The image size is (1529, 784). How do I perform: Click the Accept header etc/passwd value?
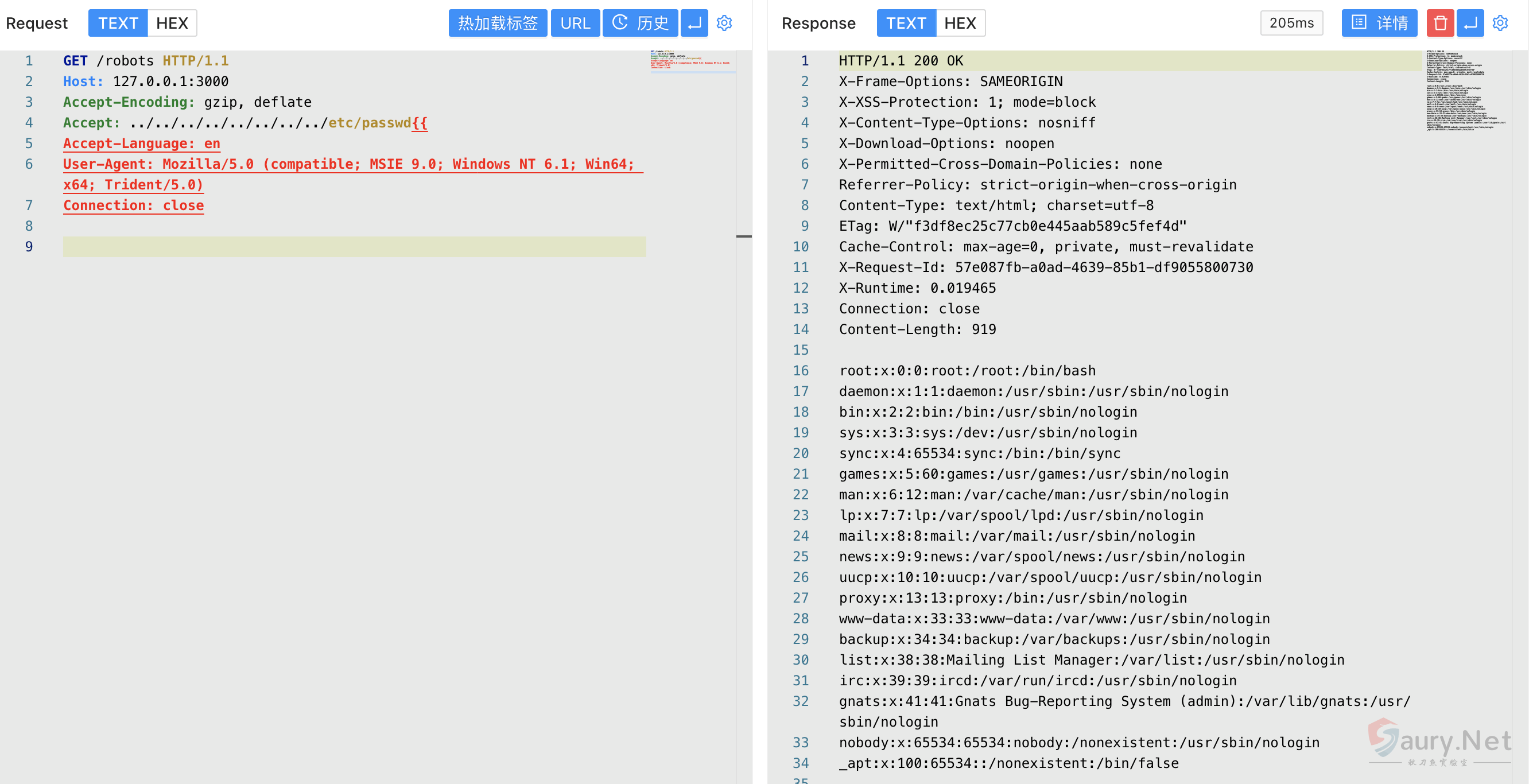tap(369, 123)
